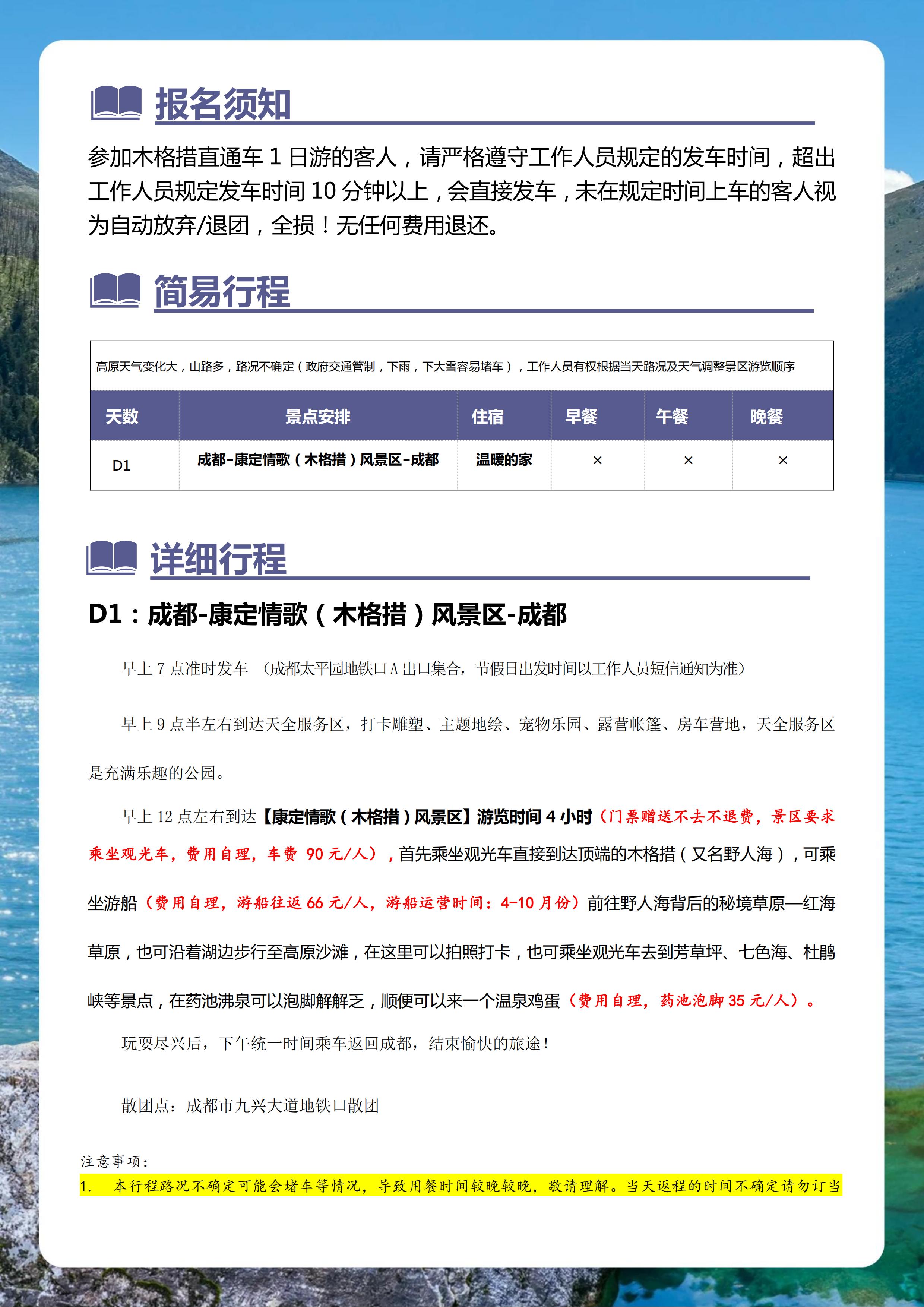Click the × mark under 晚餐
Viewport: 924px width, 1307px height.
tap(783, 460)
